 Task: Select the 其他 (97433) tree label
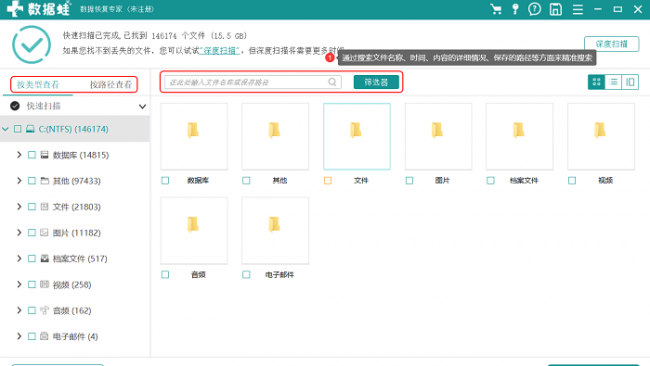tap(77, 181)
